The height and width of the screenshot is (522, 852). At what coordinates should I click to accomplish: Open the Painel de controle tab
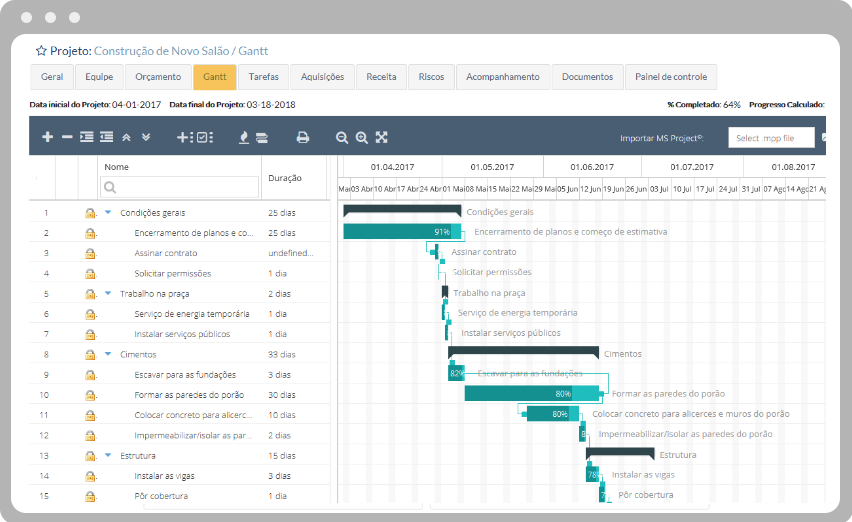coord(671,77)
